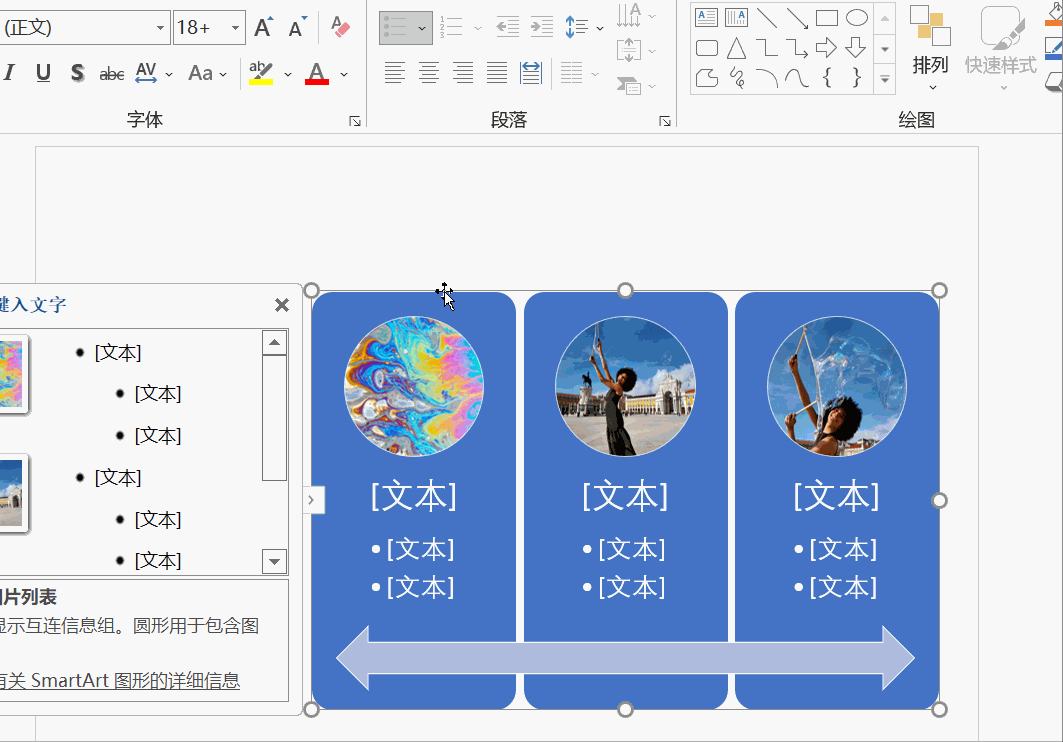
Task: Toggle text shadow formatting
Action: [x=77, y=73]
